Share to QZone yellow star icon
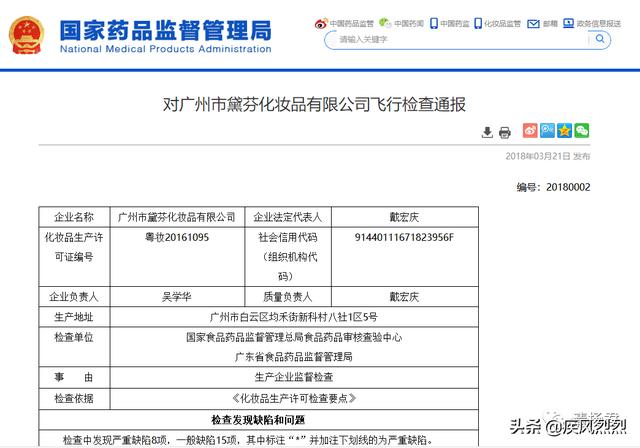Viewport: 640px width, 448px height. click(564, 131)
